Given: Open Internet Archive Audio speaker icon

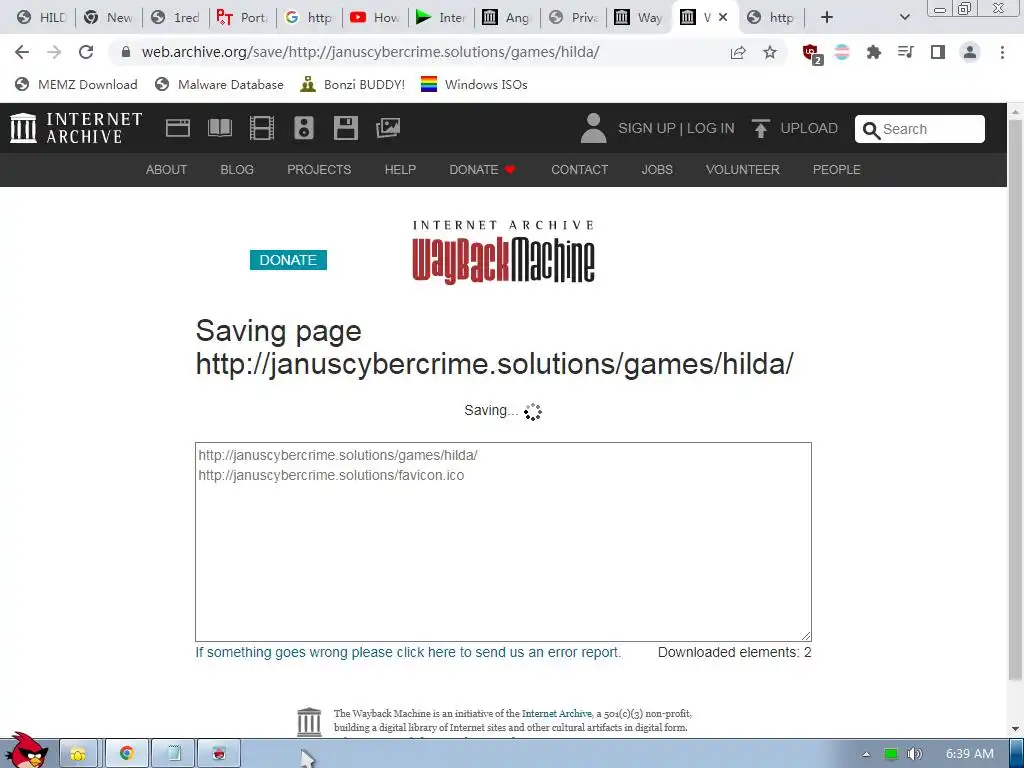Looking at the screenshot, I should (304, 128).
